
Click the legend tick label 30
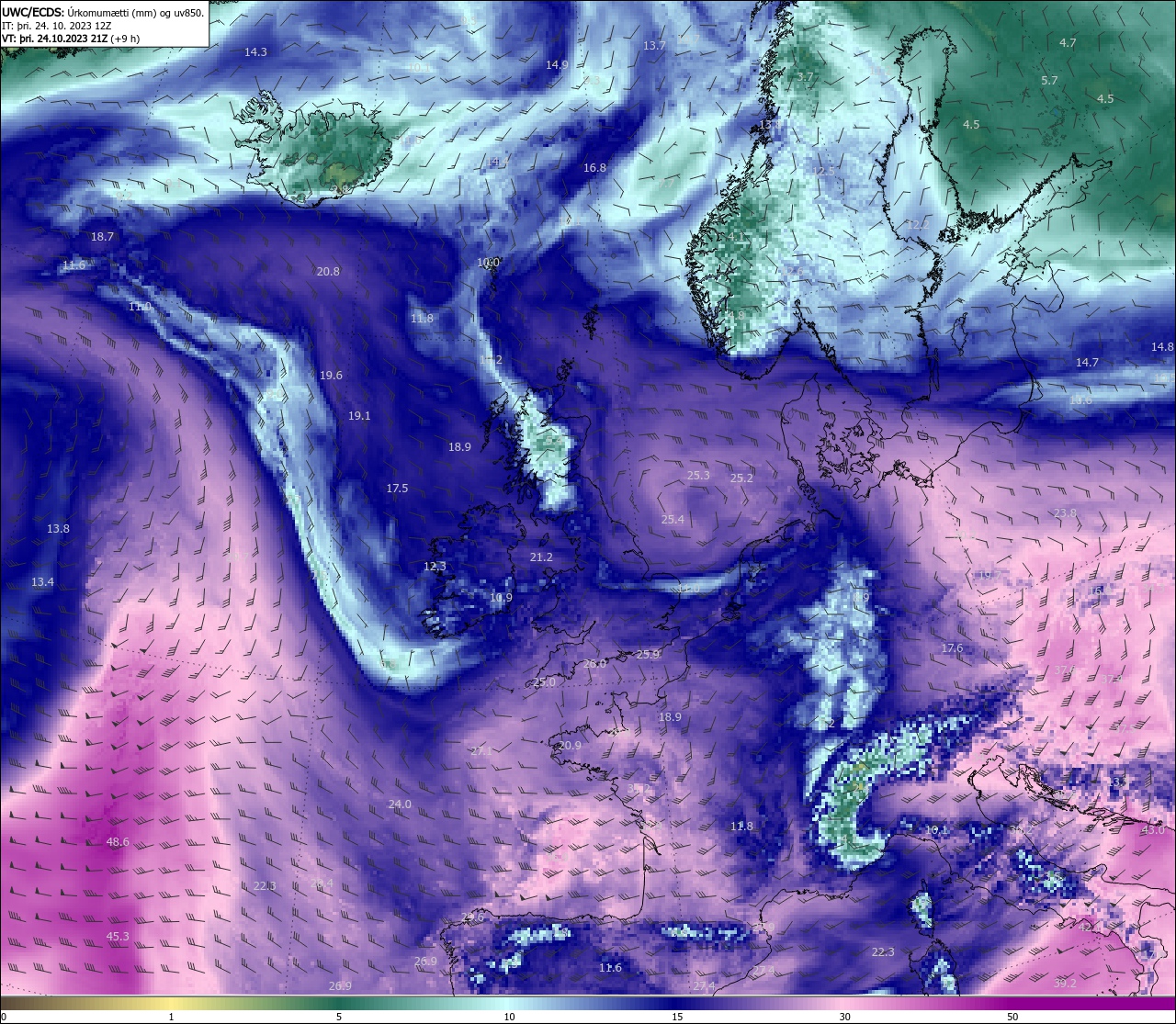click(844, 1017)
